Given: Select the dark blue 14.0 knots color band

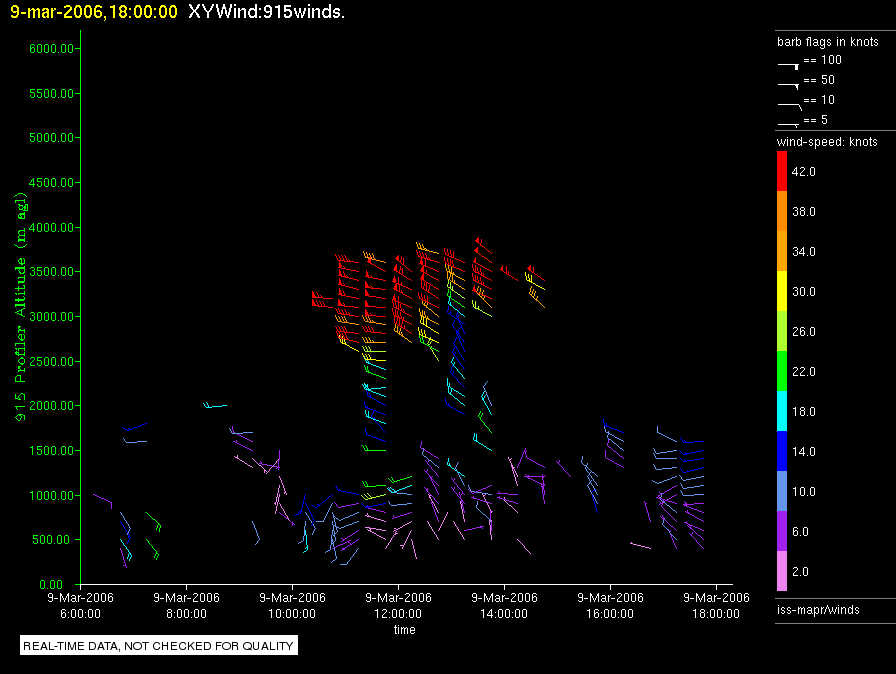Looking at the screenshot, I should coord(782,451).
